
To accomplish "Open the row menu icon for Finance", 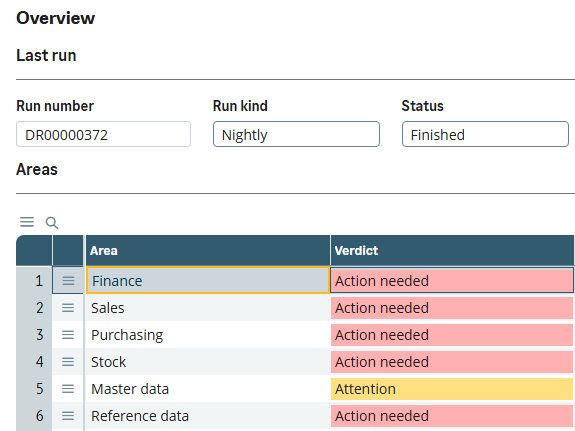I will coord(68,281).
